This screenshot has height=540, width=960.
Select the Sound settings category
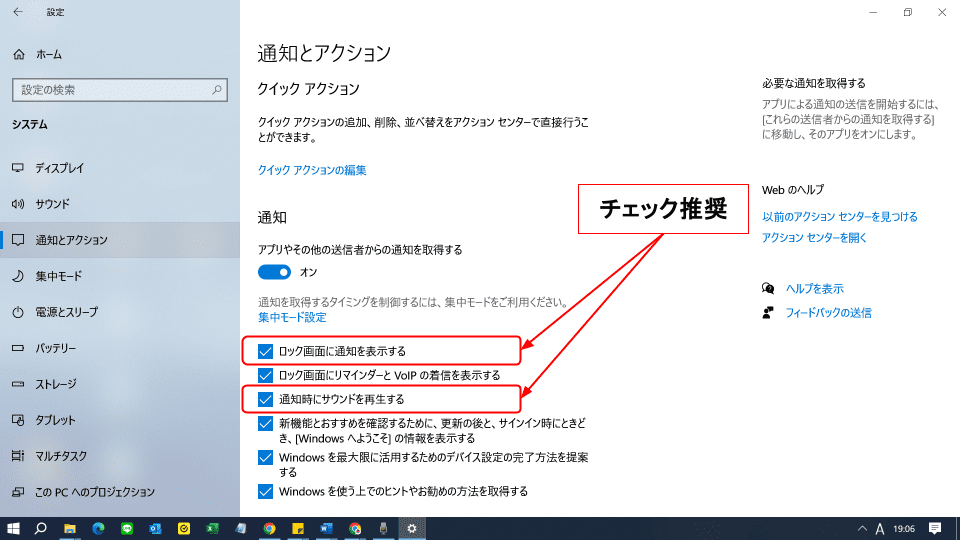tap(52, 204)
